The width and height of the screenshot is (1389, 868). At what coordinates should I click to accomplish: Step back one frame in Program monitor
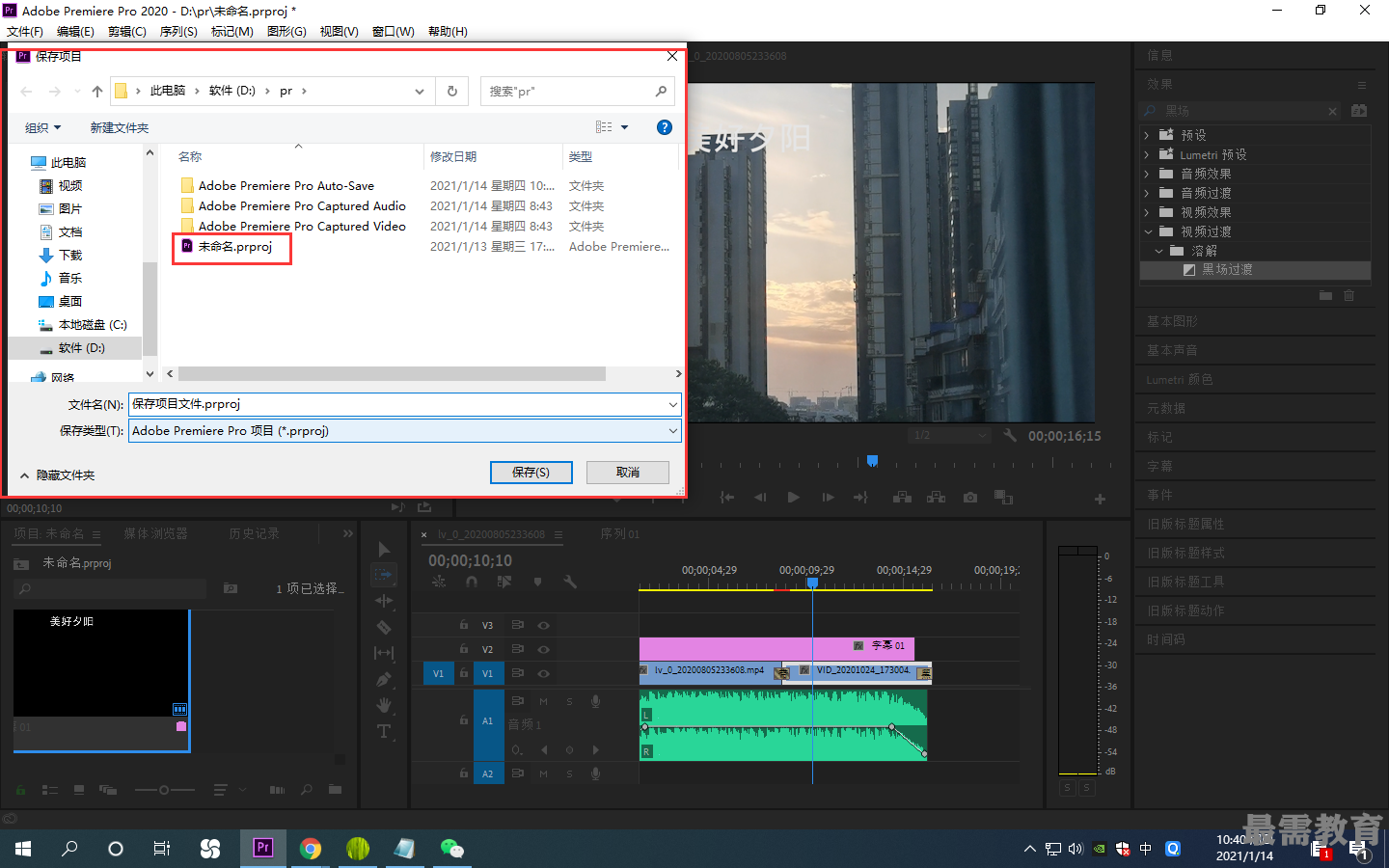click(x=760, y=498)
